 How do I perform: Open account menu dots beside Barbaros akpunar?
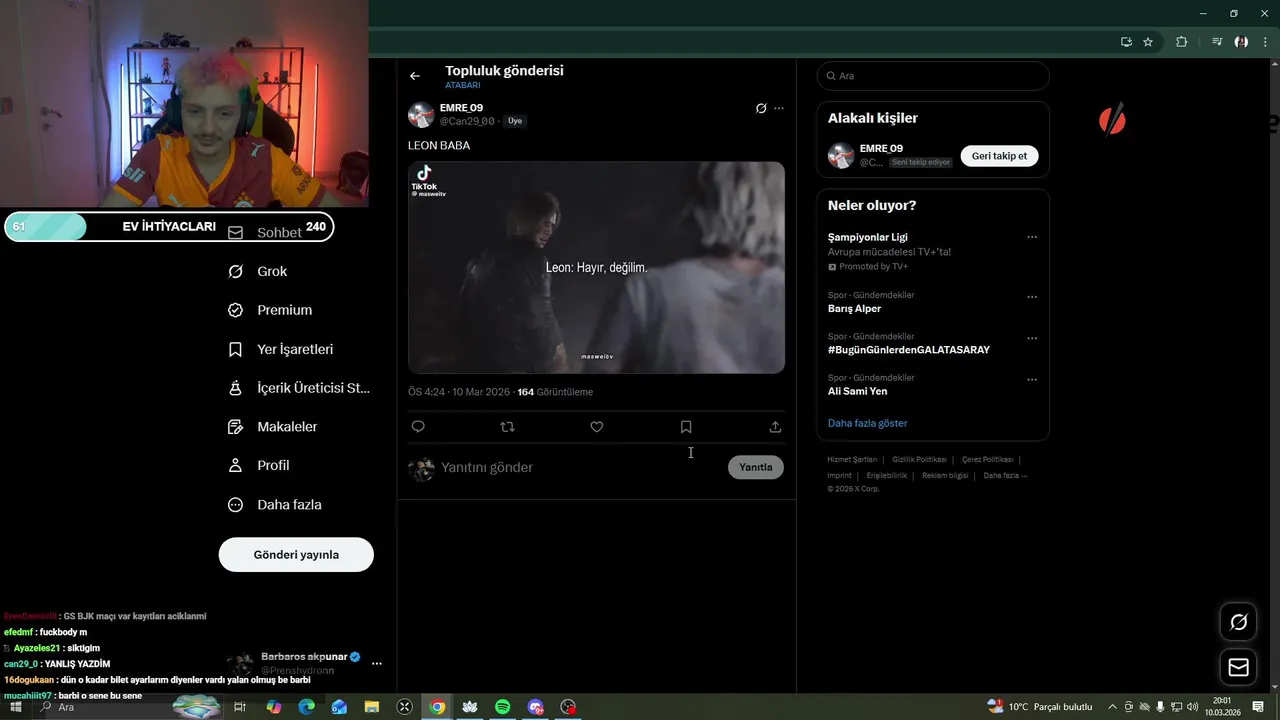click(x=377, y=663)
